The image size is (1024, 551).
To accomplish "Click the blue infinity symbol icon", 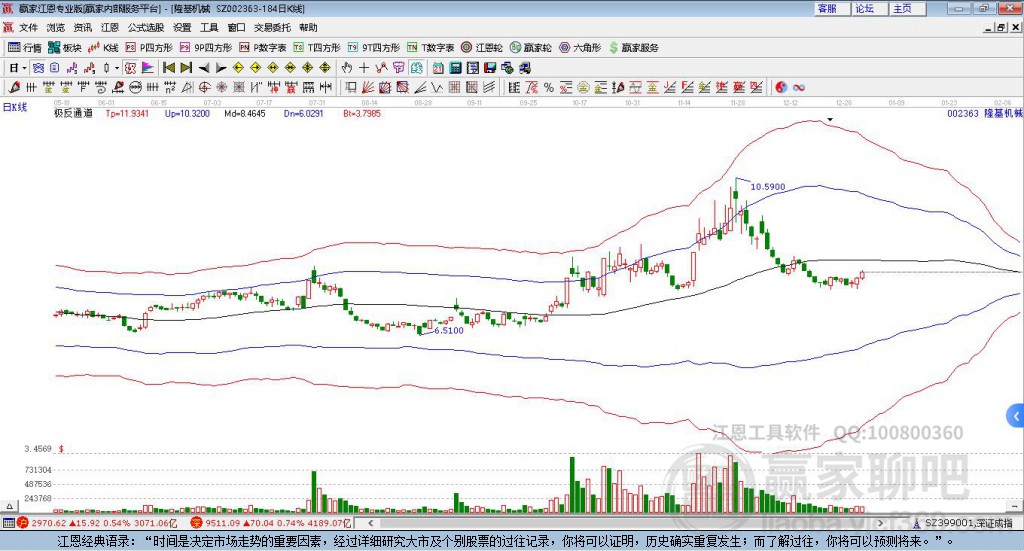I will pos(799,87).
